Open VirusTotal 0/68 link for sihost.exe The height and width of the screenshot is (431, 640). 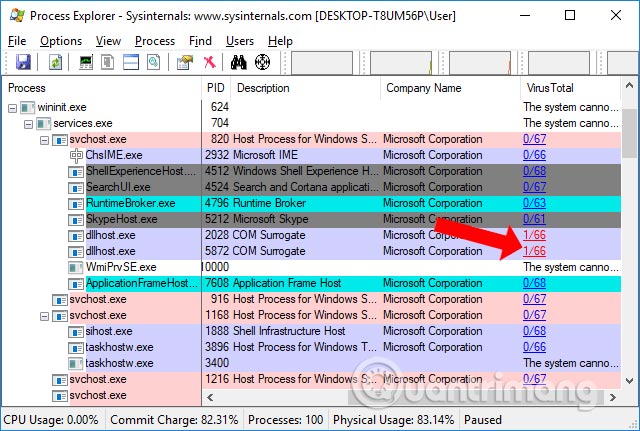tap(534, 331)
